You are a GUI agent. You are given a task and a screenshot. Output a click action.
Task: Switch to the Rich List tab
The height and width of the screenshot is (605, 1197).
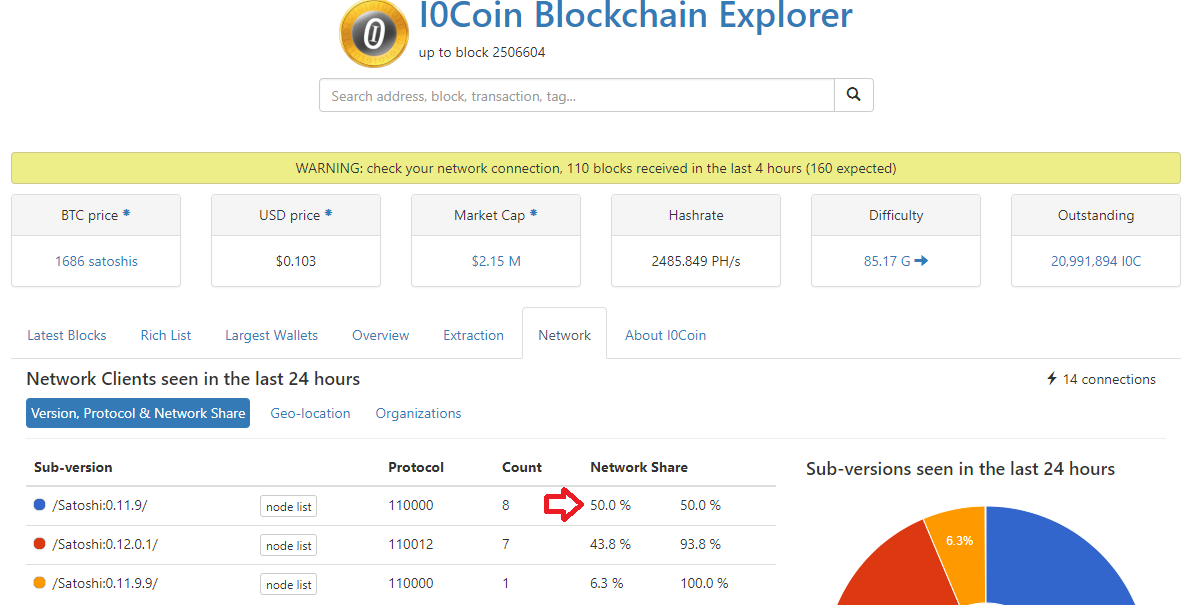[x=166, y=335]
